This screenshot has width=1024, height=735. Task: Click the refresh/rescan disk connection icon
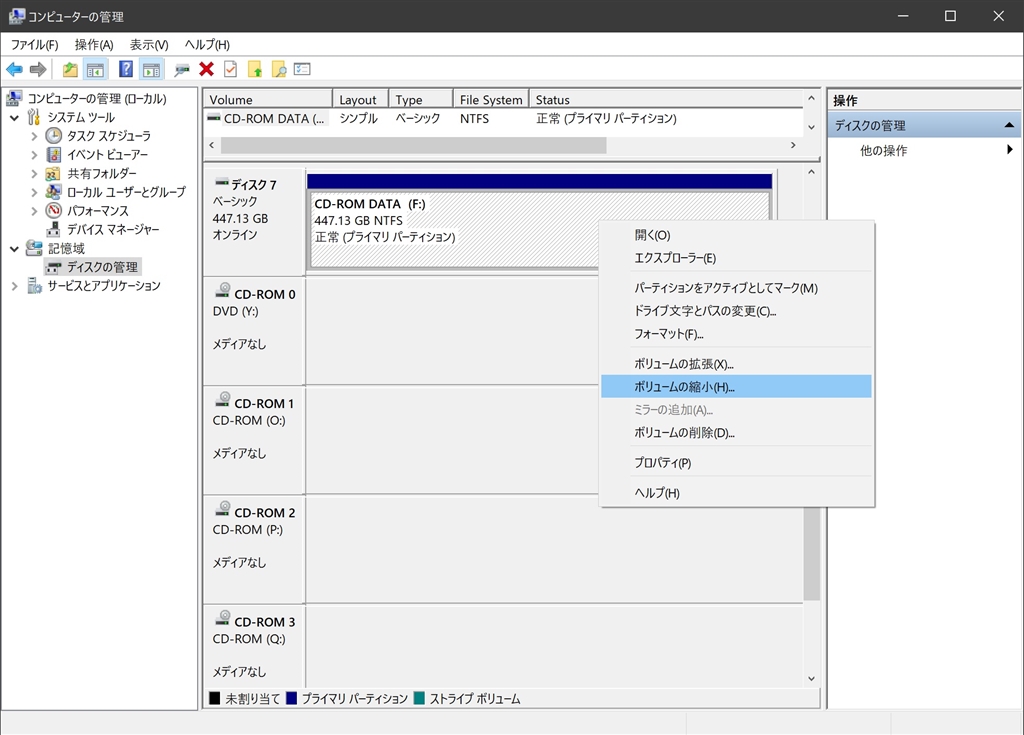182,69
